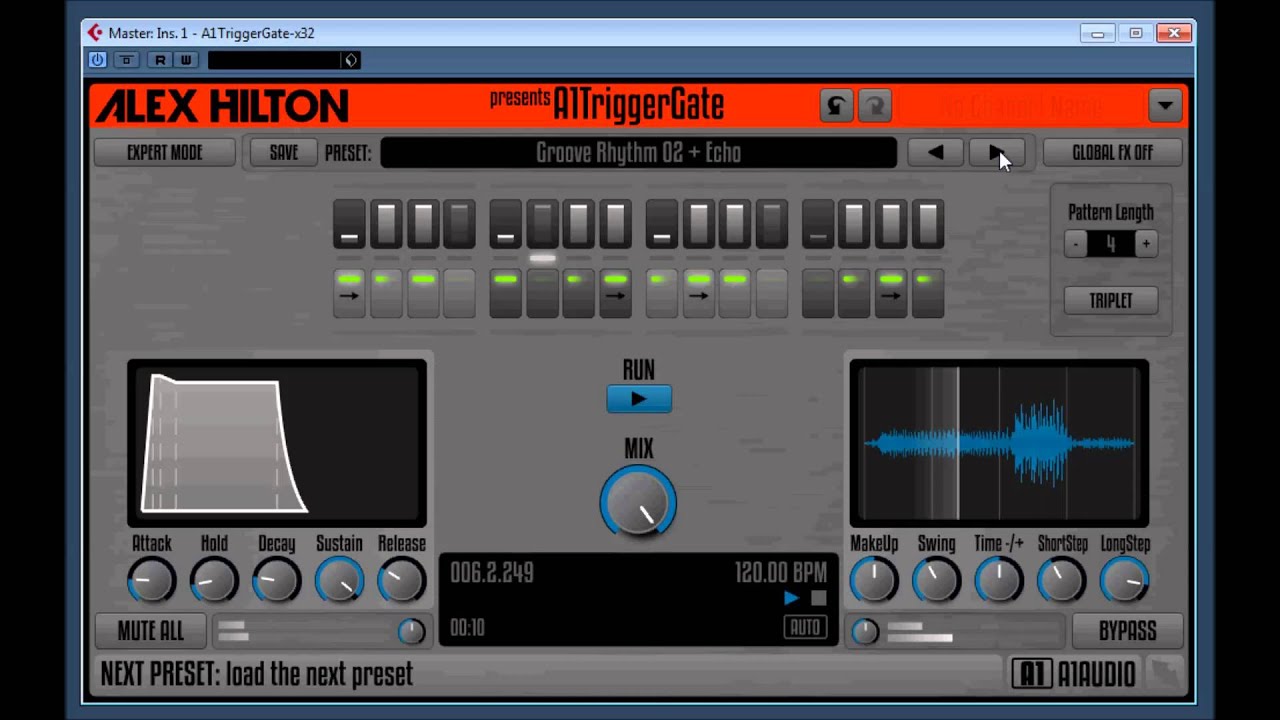Image resolution: width=1280 pixels, height=720 pixels.
Task: Toggle the second trigger pad with arrow in group three
Action: tap(698, 293)
